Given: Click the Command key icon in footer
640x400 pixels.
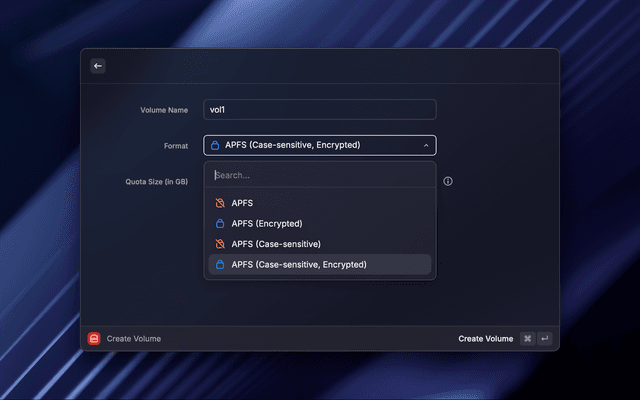Looking at the screenshot, I should coord(527,339).
